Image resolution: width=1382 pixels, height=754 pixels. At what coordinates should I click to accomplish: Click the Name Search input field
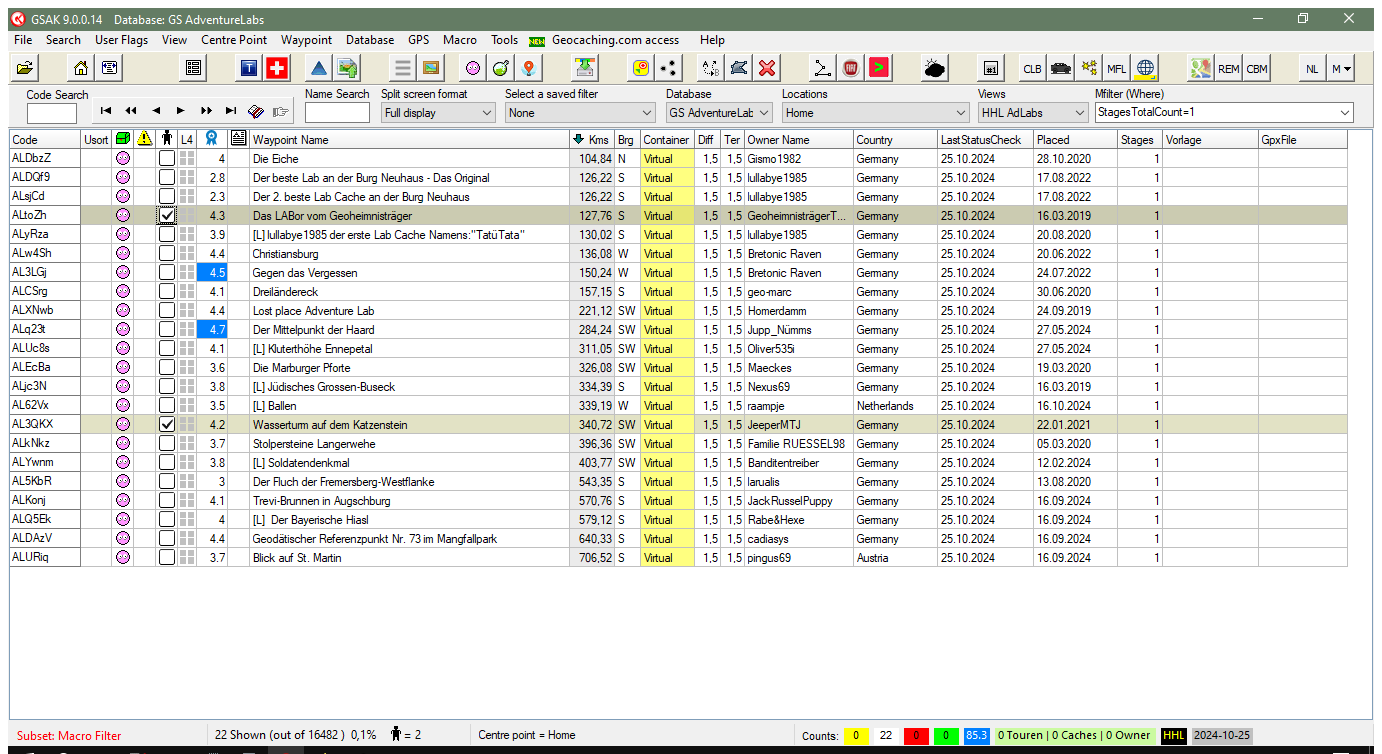[x=337, y=113]
